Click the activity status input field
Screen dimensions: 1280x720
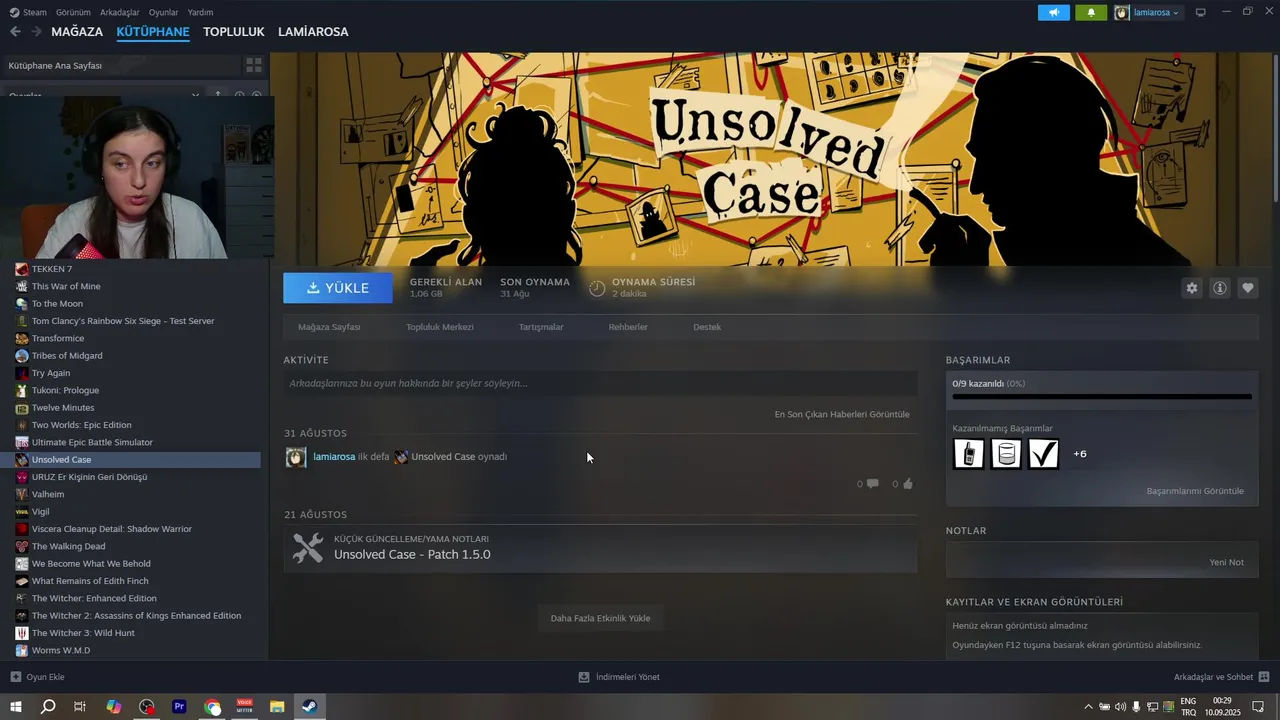coord(600,383)
